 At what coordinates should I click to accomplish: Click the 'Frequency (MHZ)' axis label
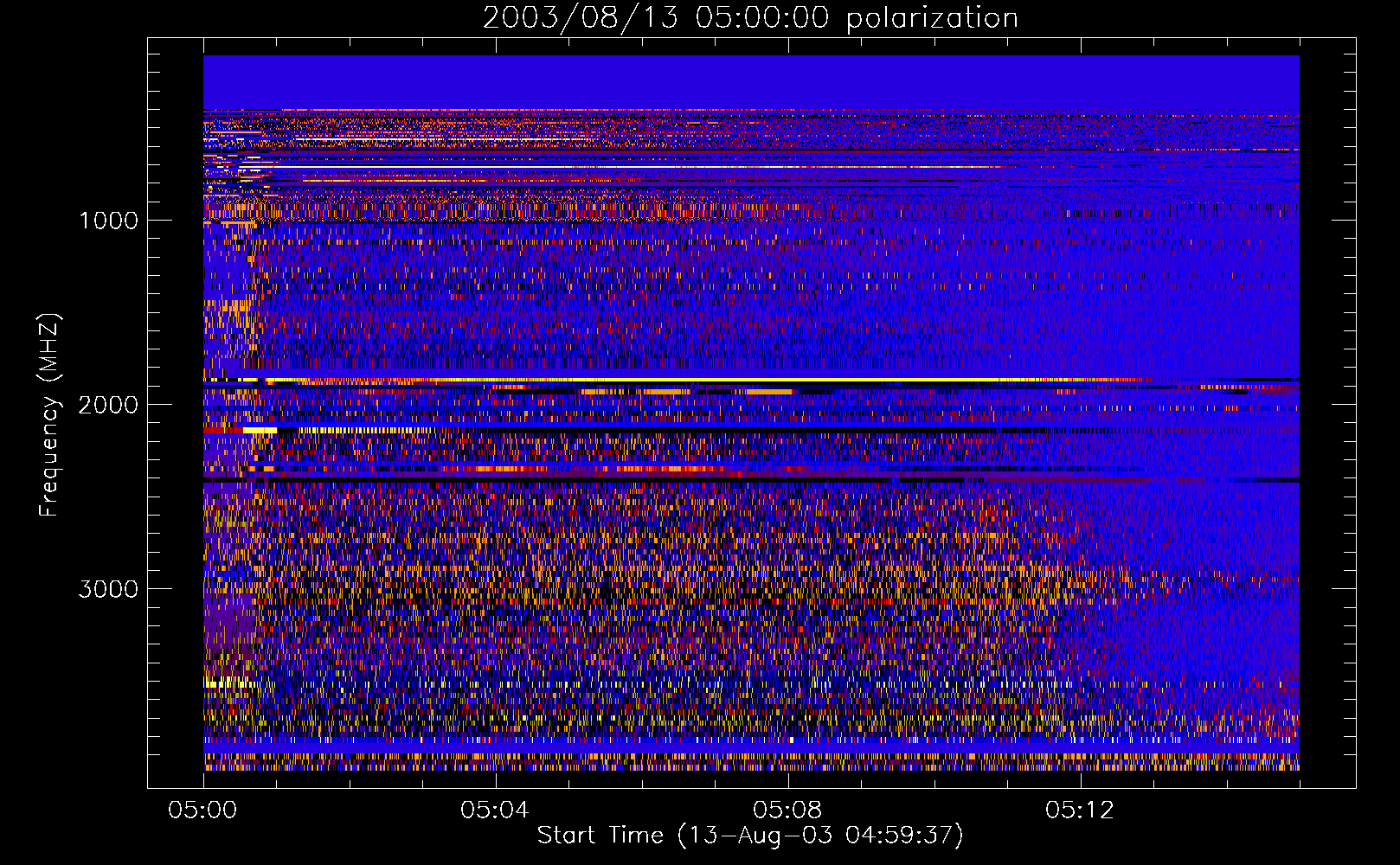(x=49, y=415)
